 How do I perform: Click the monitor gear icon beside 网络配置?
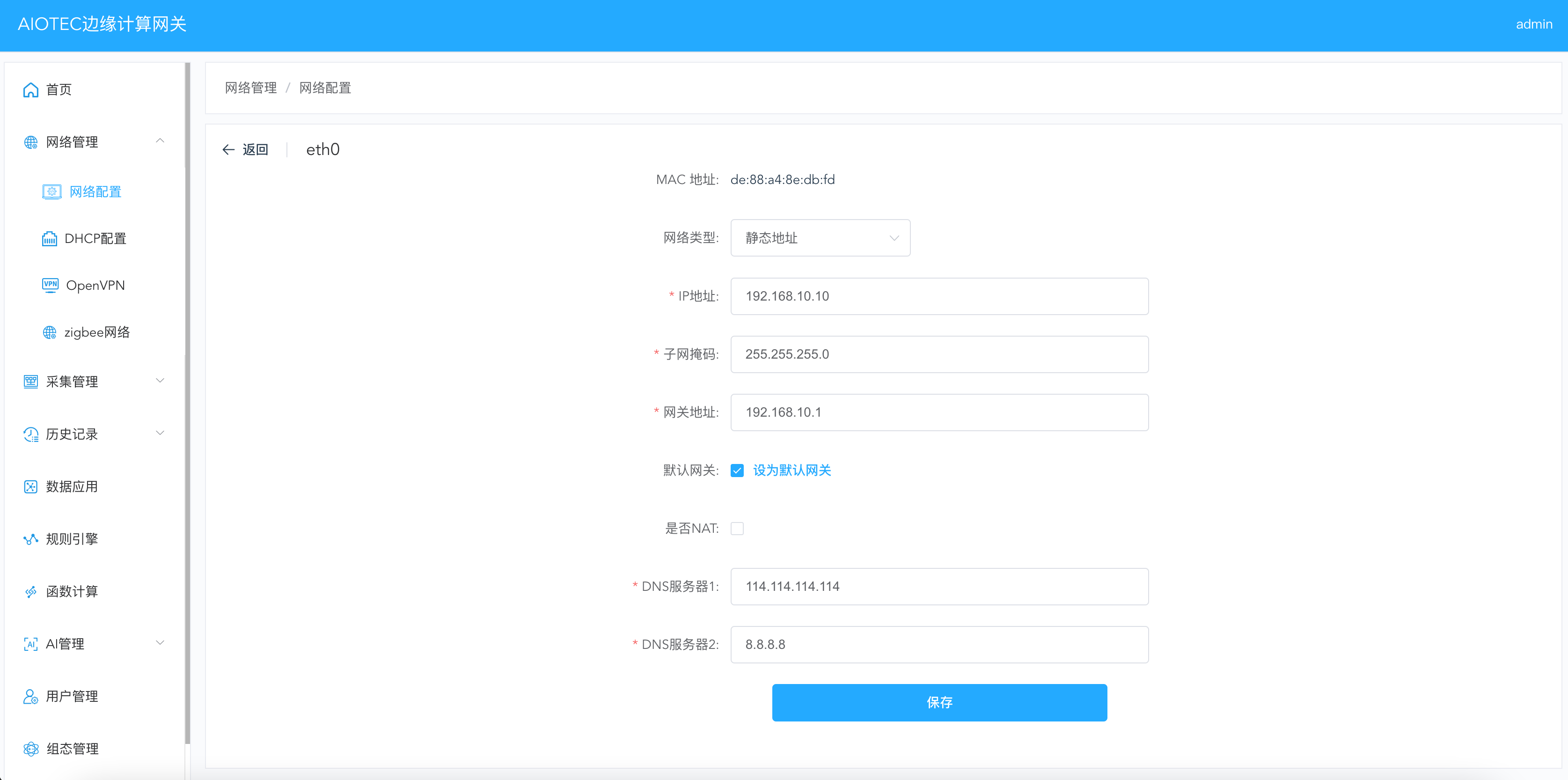(52, 192)
